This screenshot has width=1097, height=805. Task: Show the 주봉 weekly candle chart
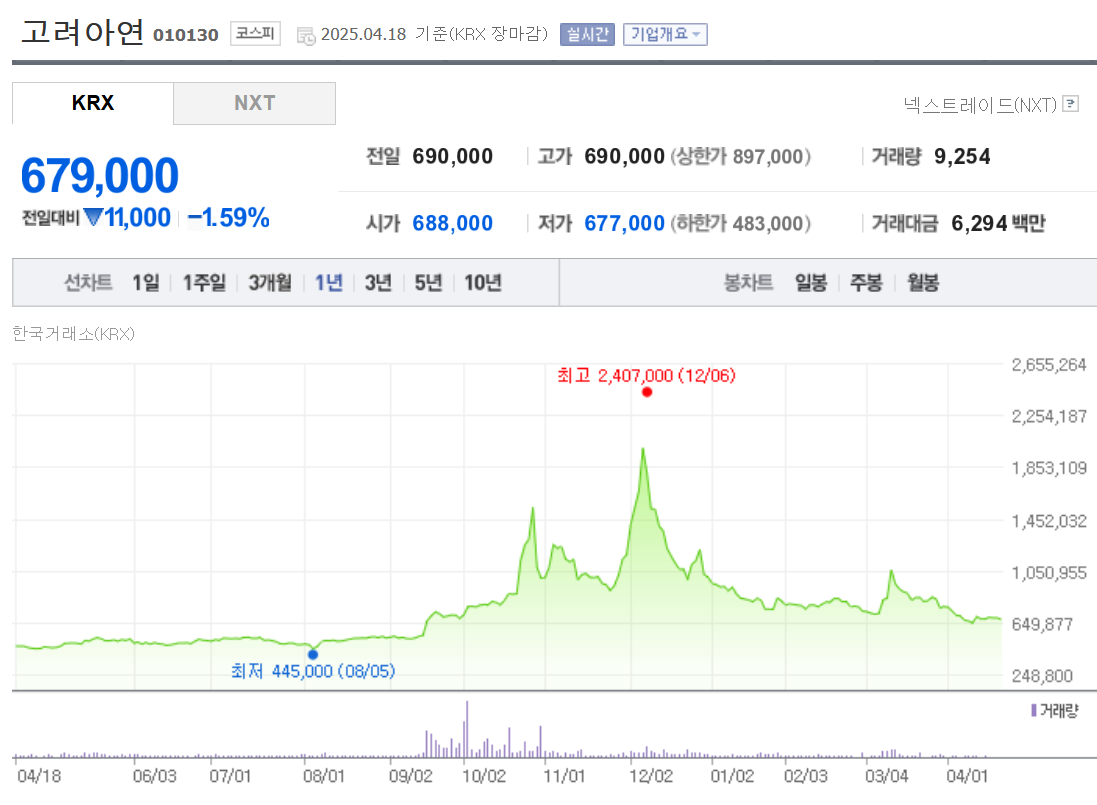click(x=866, y=283)
